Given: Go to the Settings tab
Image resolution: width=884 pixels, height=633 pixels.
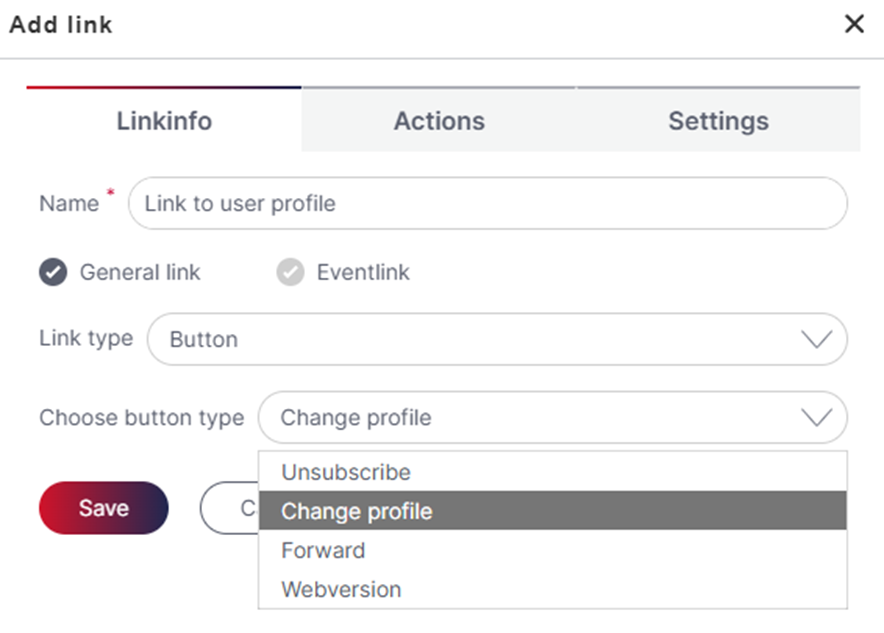Looking at the screenshot, I should click(x=718, y=121).
